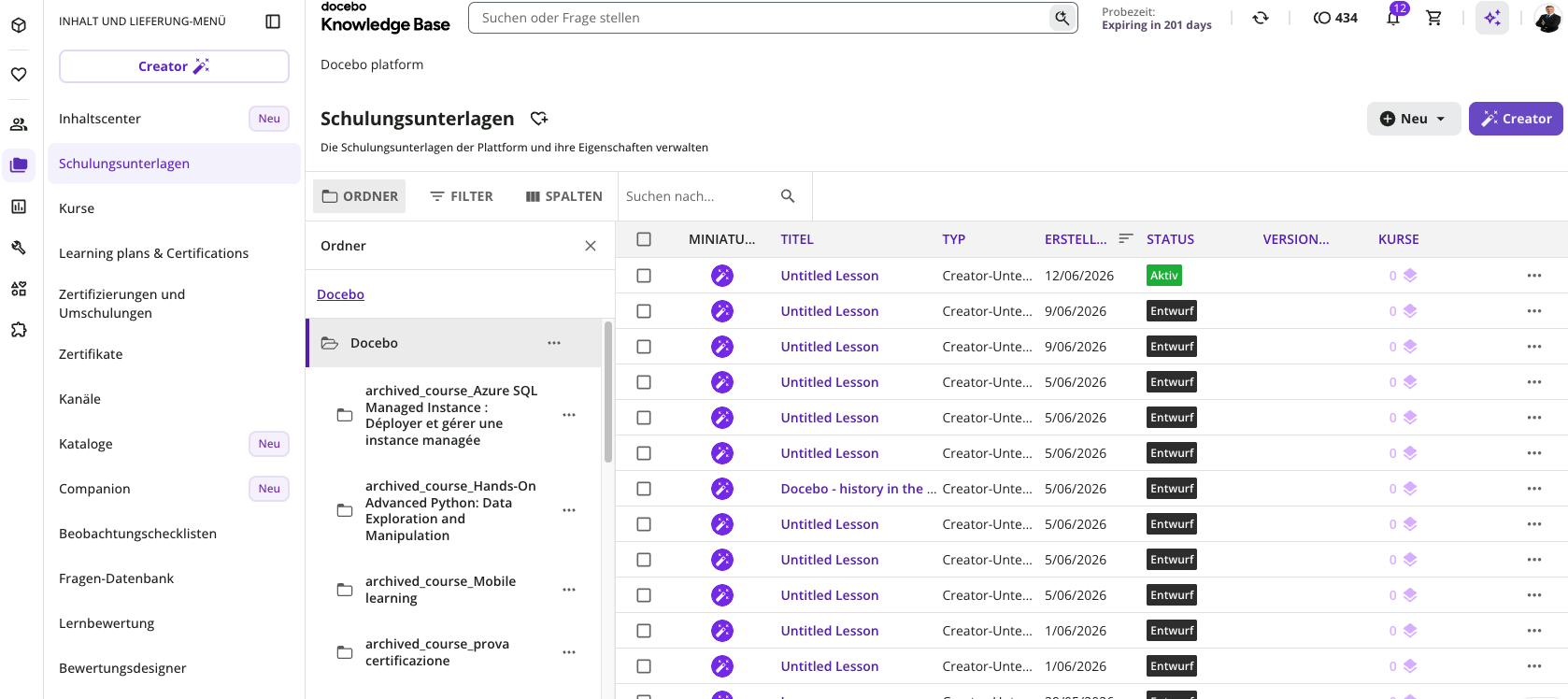Check the box for first 5/06/2026 lesson
The height and width of the screenshot is (699, 1568).
coord(644,382)
